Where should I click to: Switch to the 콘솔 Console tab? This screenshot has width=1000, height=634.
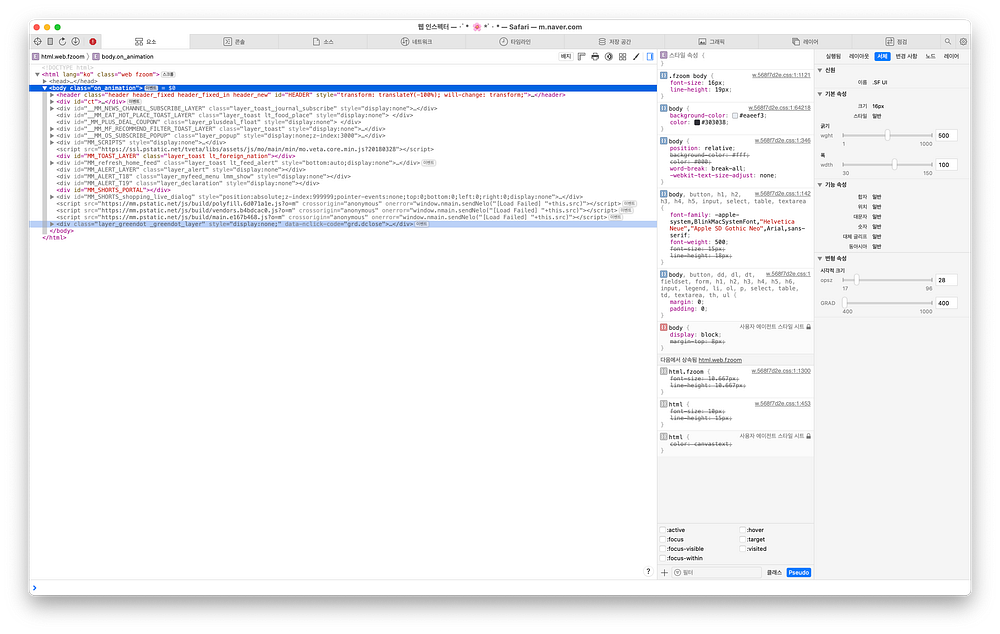[x=234, y=41]
